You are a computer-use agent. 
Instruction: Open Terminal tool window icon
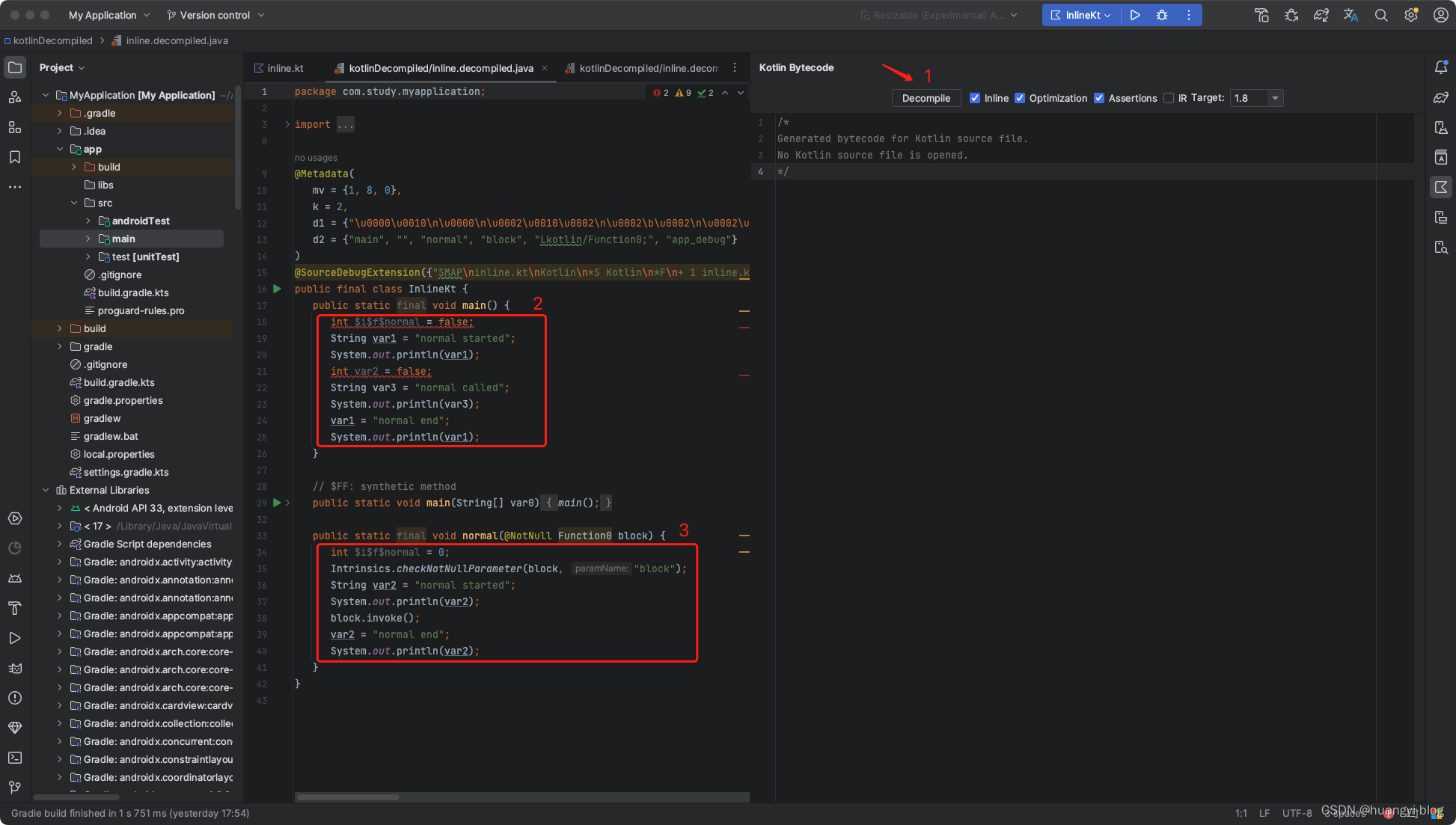(x=15, y=758)
